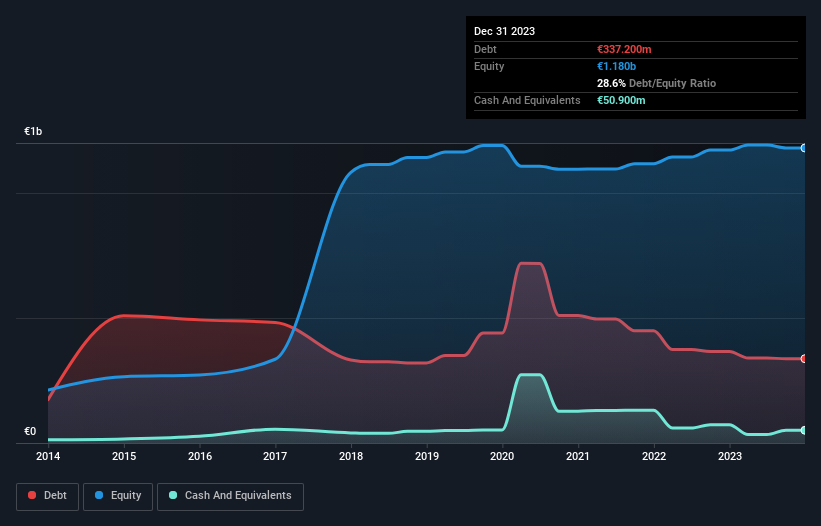Toggle the Equity legend button
This screenshot has width=821, height=526.
[118, 496]
